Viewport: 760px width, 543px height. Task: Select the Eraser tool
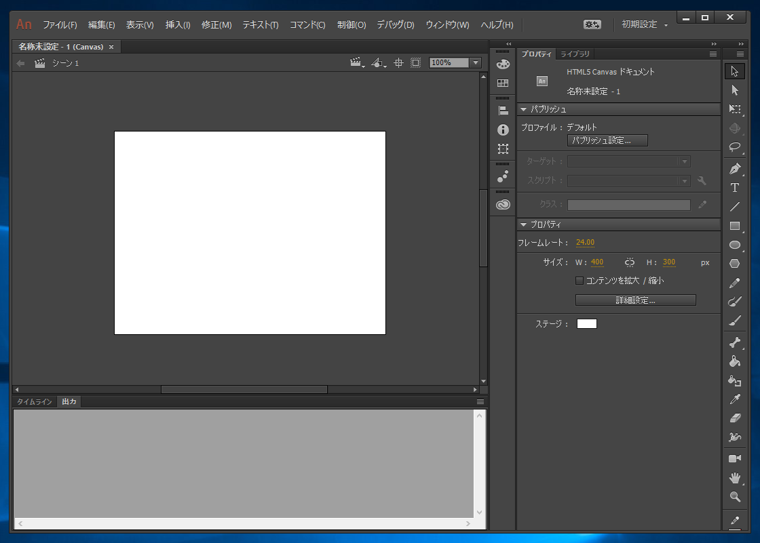(x=735, y=418)
